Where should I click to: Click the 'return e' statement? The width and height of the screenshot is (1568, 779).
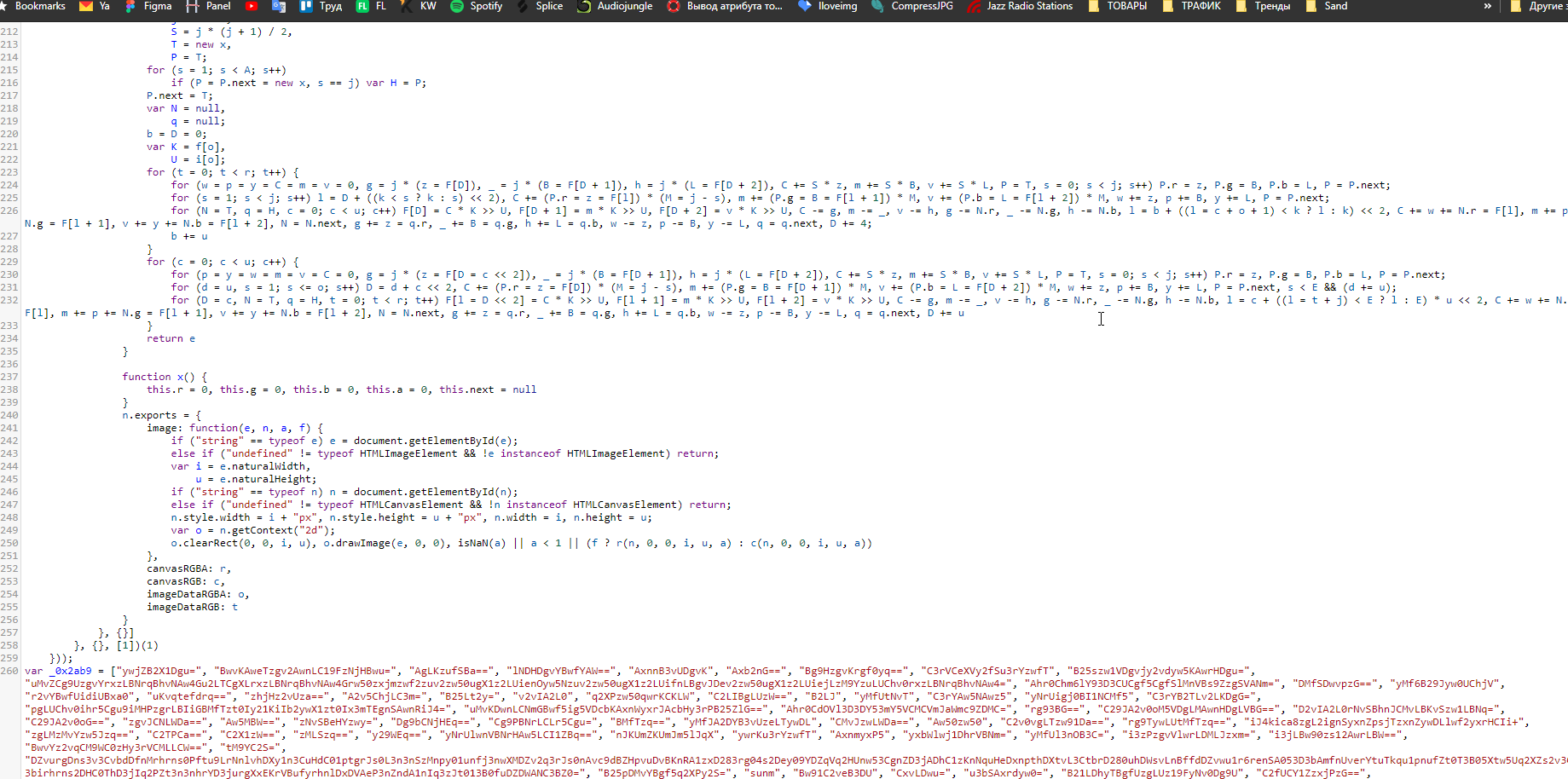click(x=171, y=338)
